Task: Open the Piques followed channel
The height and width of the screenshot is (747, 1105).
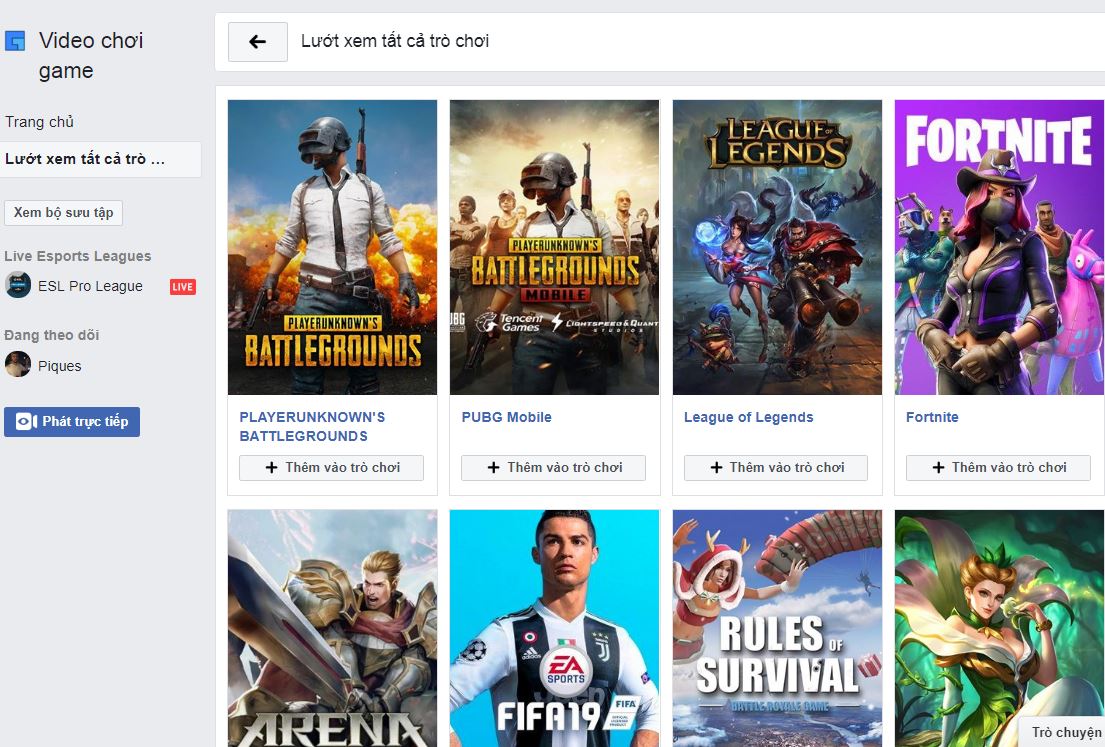Action: coord(60,366)
